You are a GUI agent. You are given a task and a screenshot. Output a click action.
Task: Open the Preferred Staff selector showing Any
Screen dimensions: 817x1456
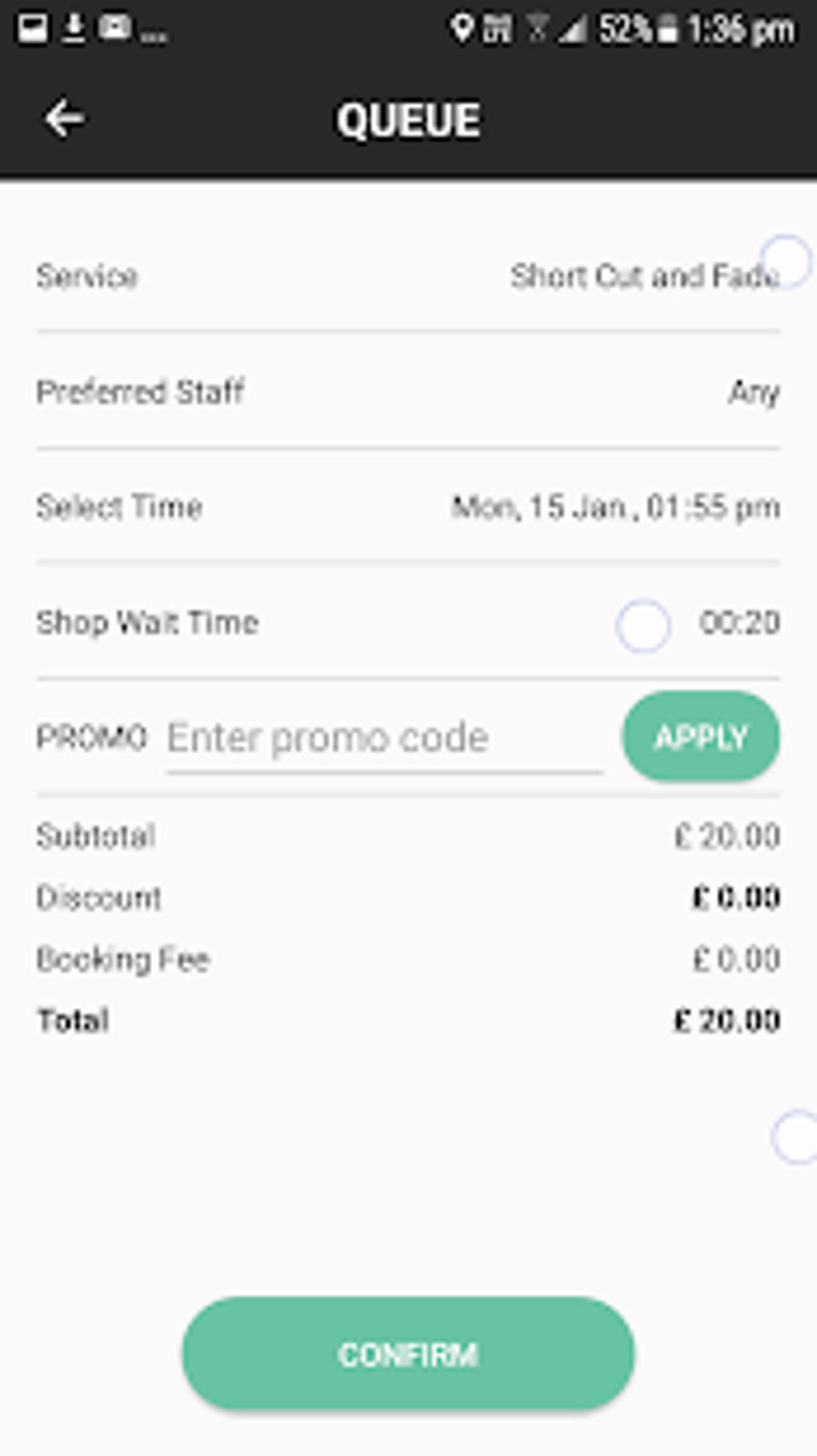(753, 393)
